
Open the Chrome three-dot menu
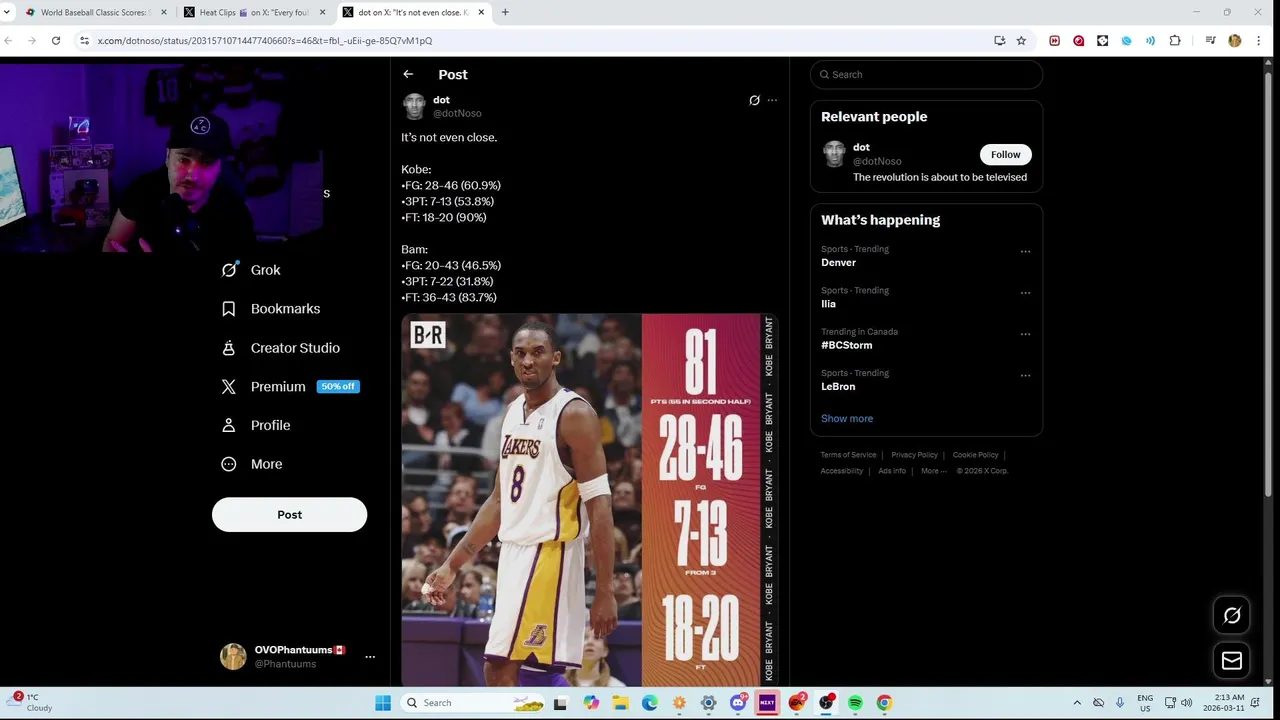click(x=1258, y=41)
